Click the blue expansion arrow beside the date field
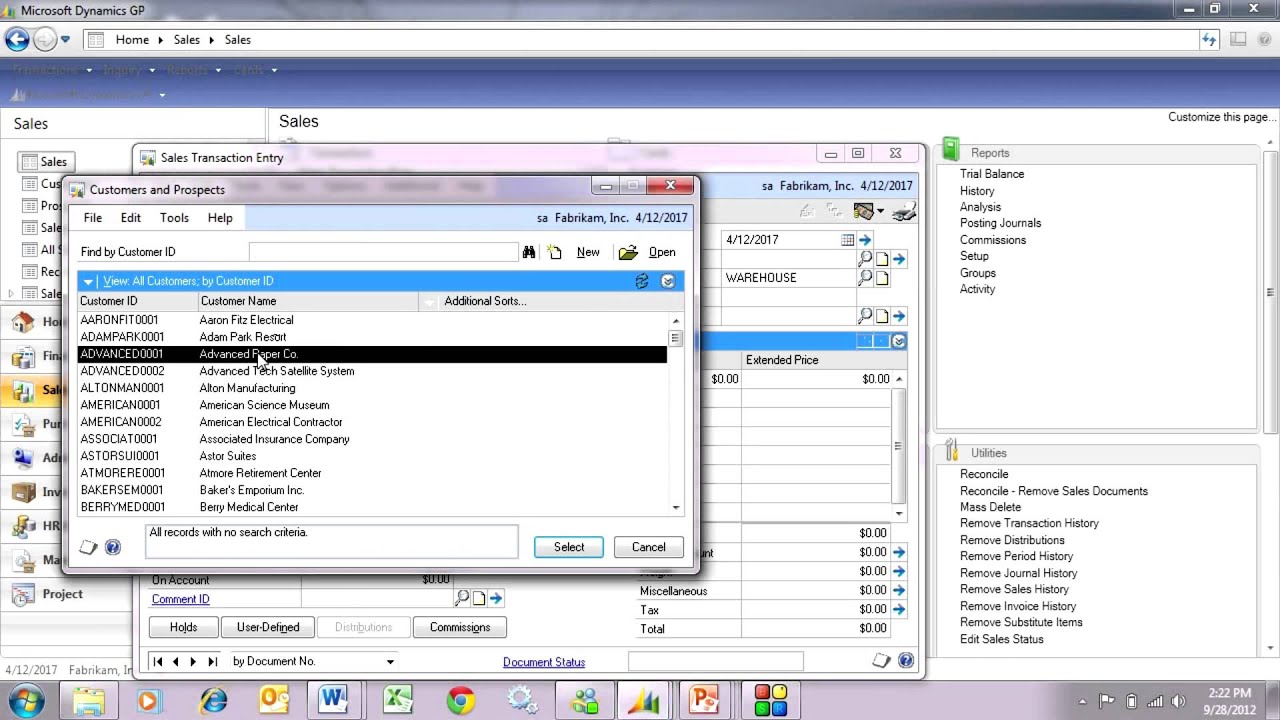Viewport: 1280px width, 720px height. tap(865, 240)
